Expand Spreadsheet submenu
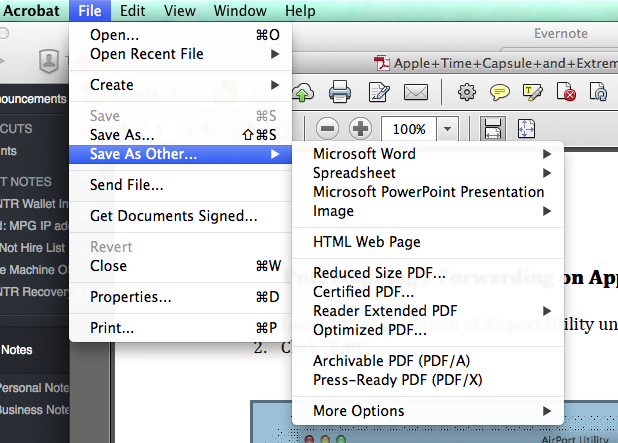 [x=428, y=173]
